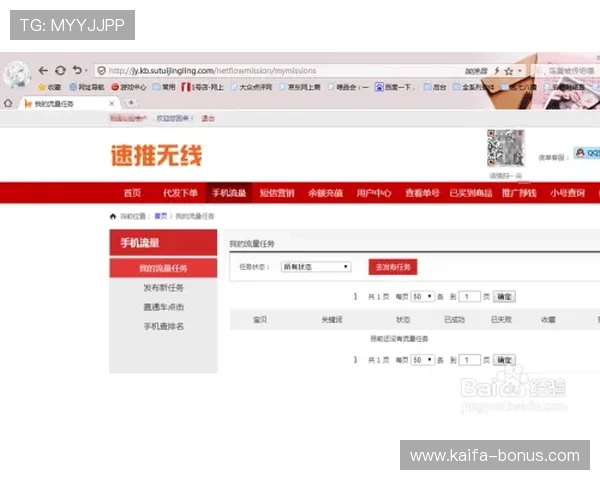Open the 唯品会 bookmark
The image size is (600, 480).
click(348, 87)
